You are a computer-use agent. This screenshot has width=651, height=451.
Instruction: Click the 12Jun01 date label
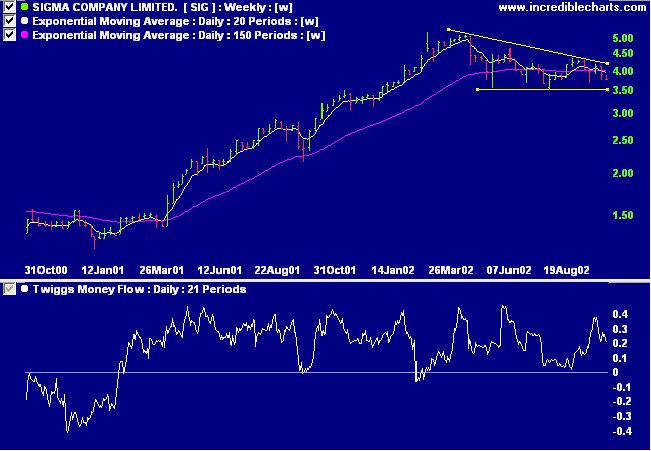coord(220,270)
